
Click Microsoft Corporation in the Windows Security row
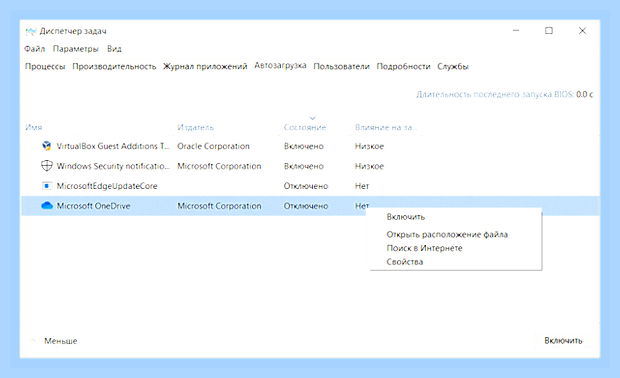click(x=219, y=166)
